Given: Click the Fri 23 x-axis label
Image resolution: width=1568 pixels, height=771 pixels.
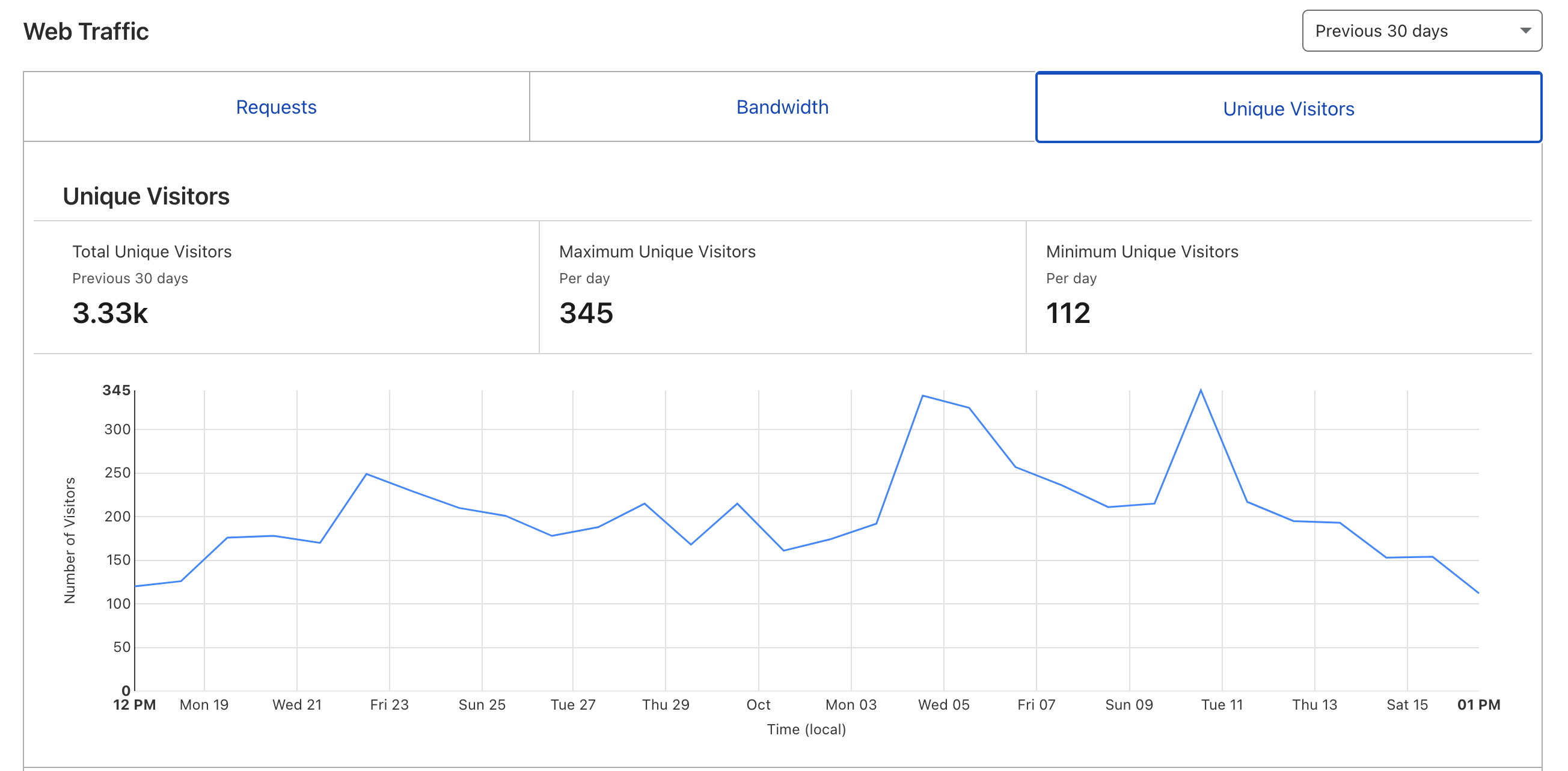Looking at the screenshot, I should pos(389,705).
